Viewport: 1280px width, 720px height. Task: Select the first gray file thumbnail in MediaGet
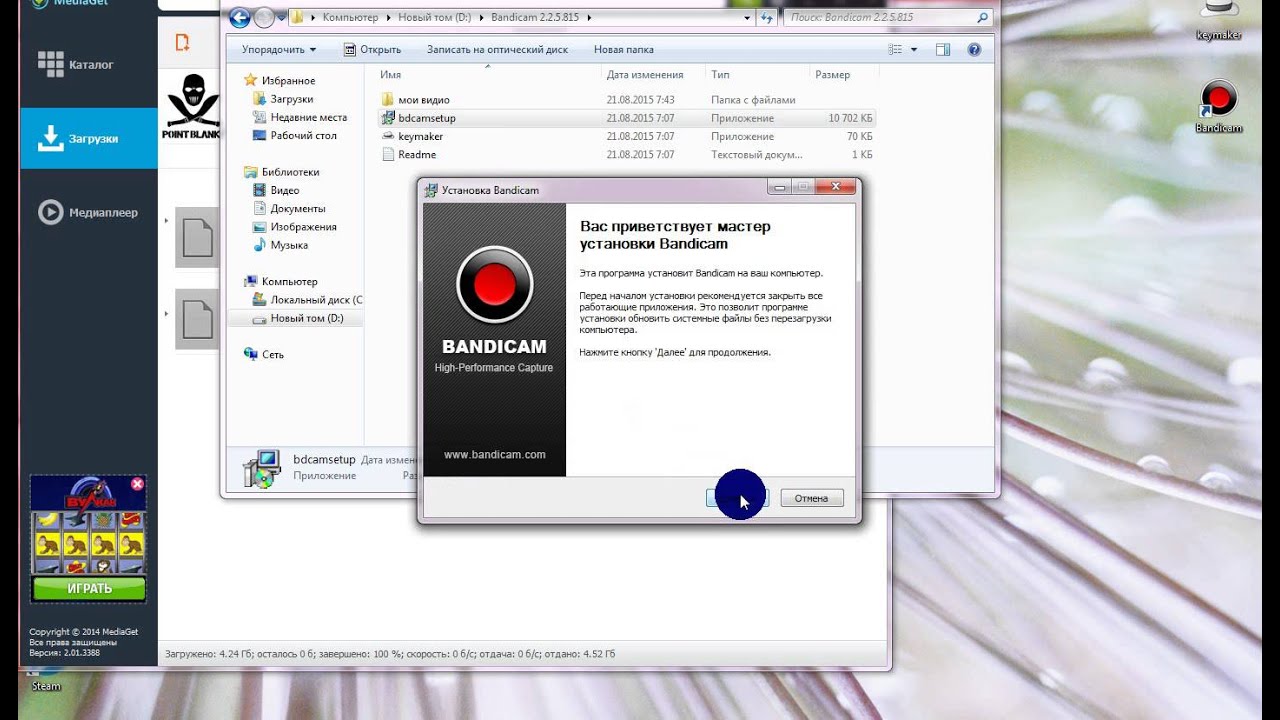click(197, 237)
